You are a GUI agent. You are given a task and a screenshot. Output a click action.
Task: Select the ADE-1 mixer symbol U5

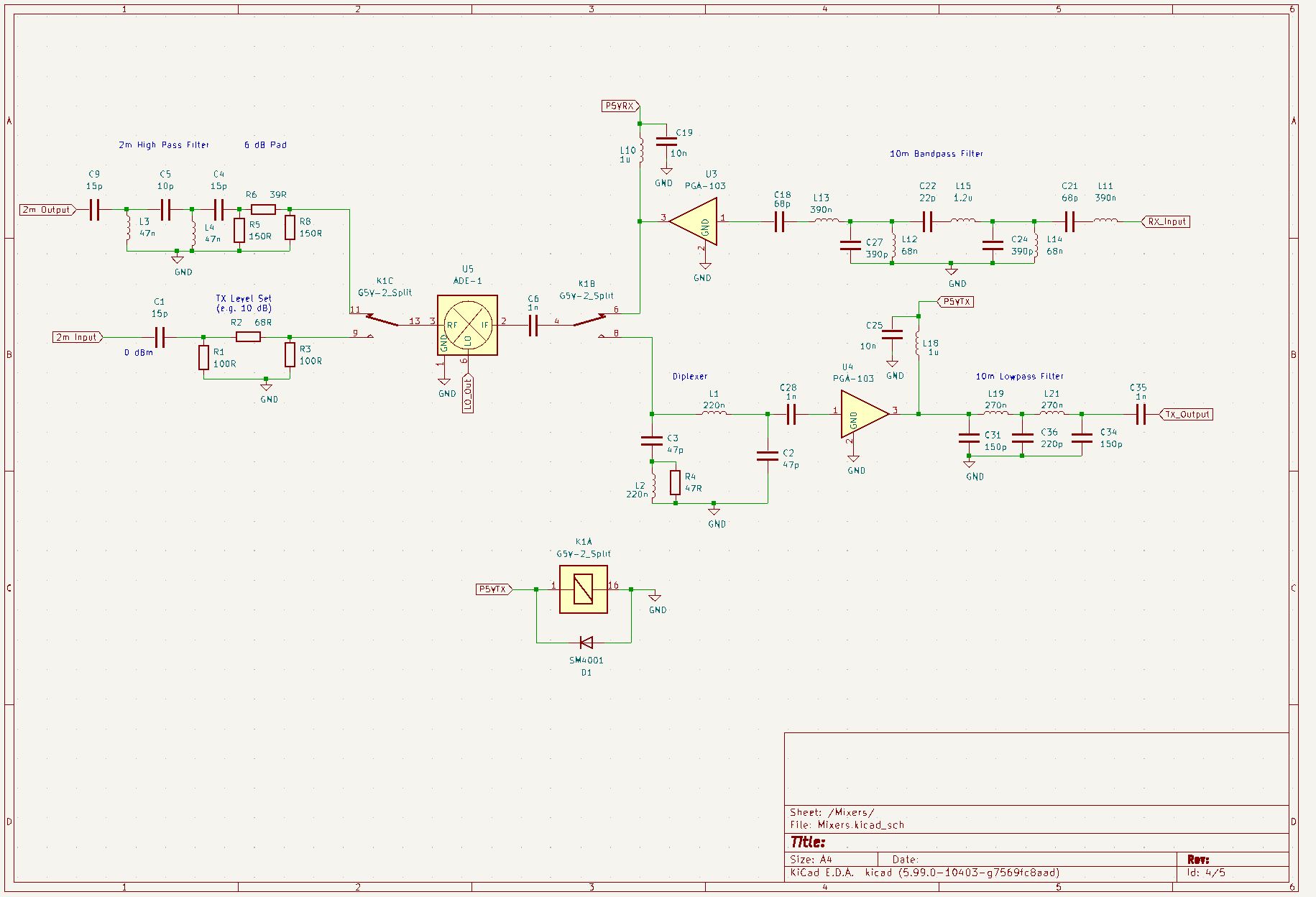pyautogui.click(x=467, y=325)
